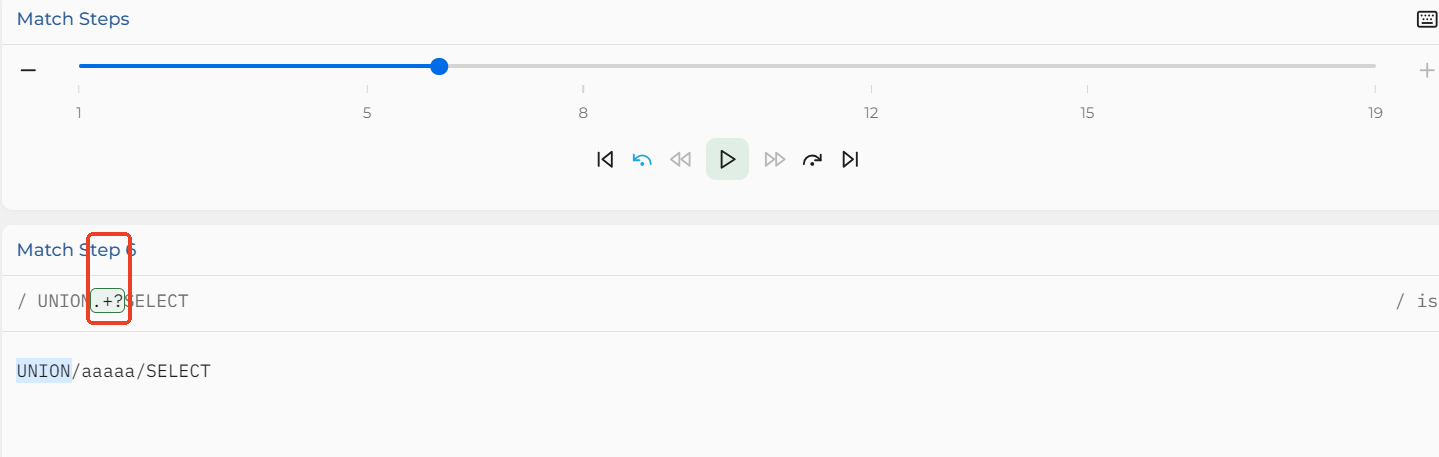Step forward one match step
Image resolution: width=1439 pixels, height=457 pixels.
[x=812, y=159]
